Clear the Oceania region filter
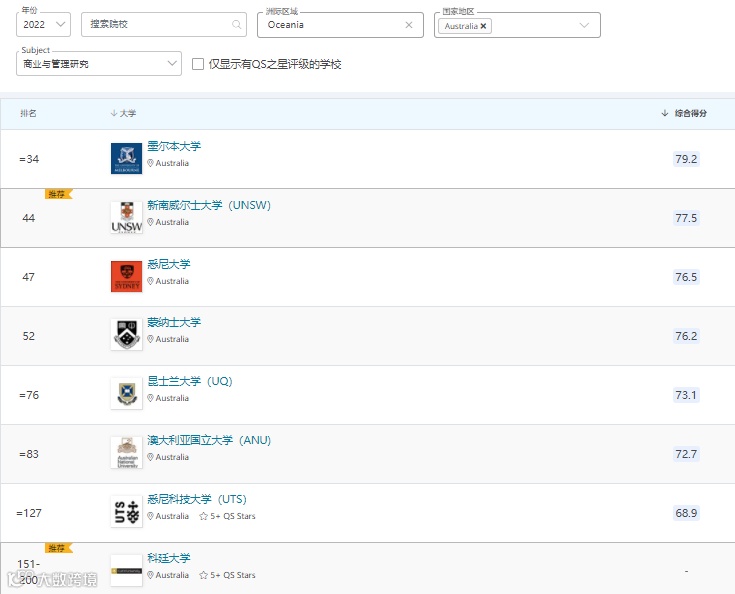The width and height of the screenshot is (735, 594). (409, 25)
